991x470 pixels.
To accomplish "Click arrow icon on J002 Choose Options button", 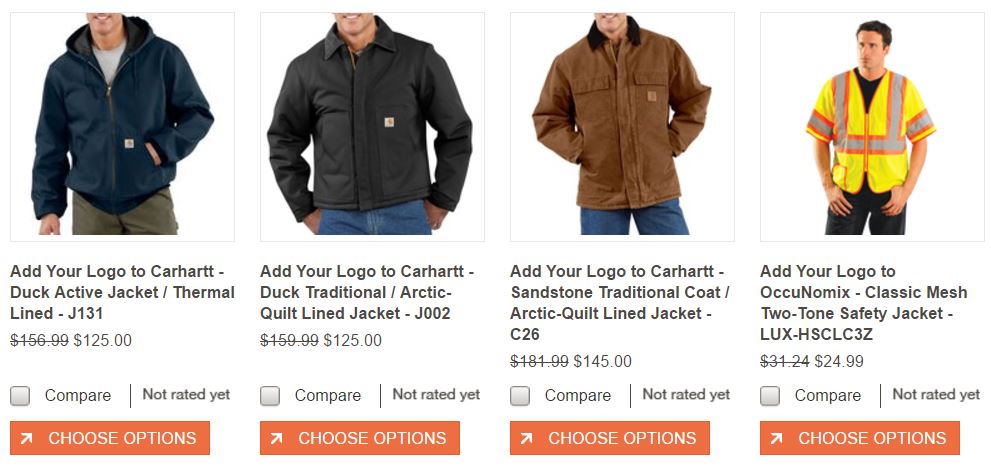I will coord(276,438).
